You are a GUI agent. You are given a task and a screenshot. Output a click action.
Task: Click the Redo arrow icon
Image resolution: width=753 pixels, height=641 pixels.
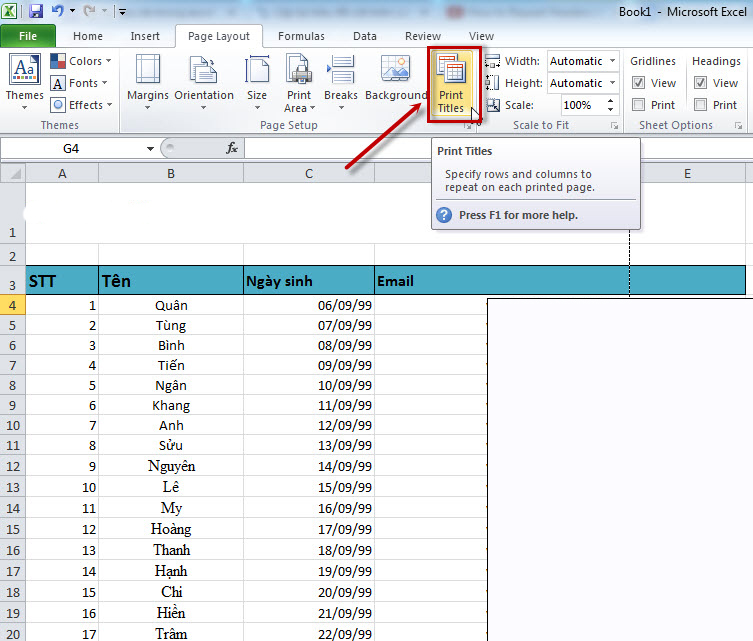89,11
